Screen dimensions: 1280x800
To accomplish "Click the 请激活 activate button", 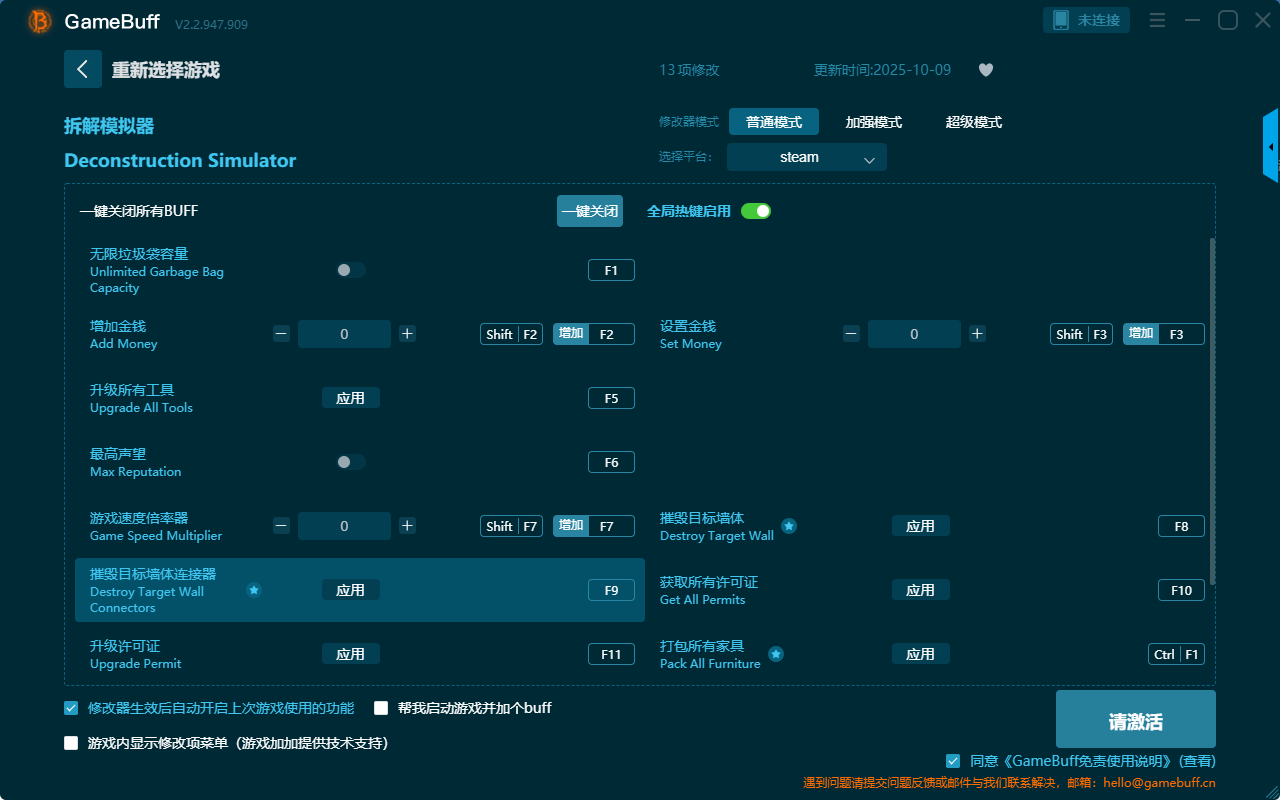I will (x=1135, y=722).
